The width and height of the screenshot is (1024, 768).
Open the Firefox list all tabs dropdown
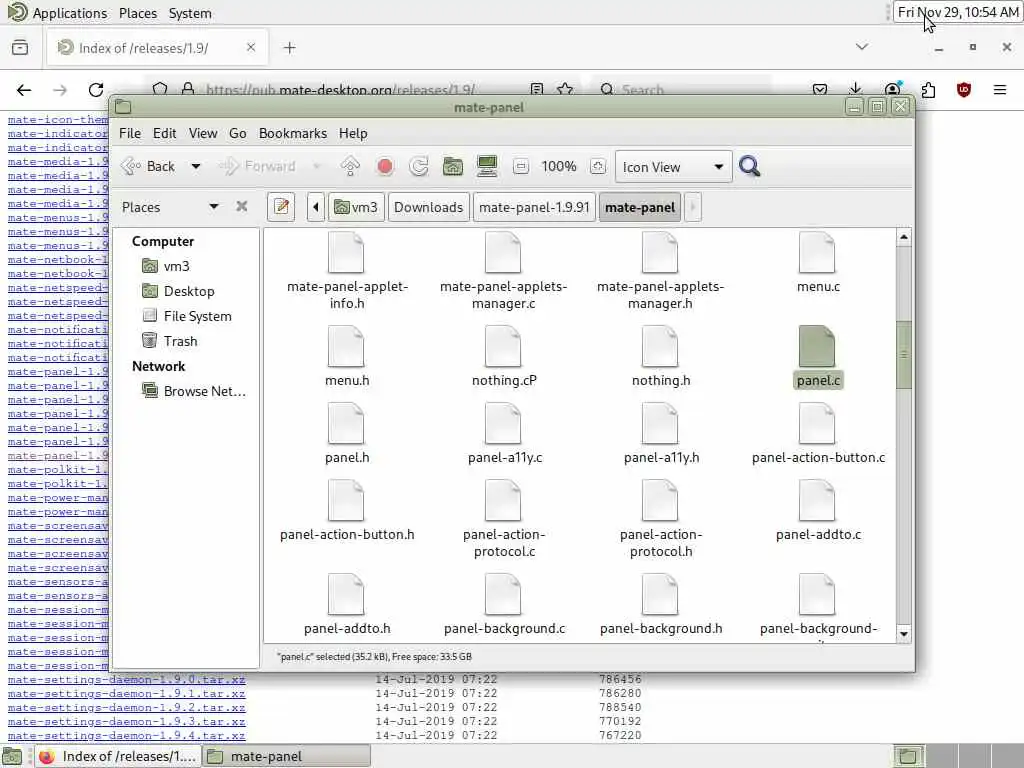862,47
